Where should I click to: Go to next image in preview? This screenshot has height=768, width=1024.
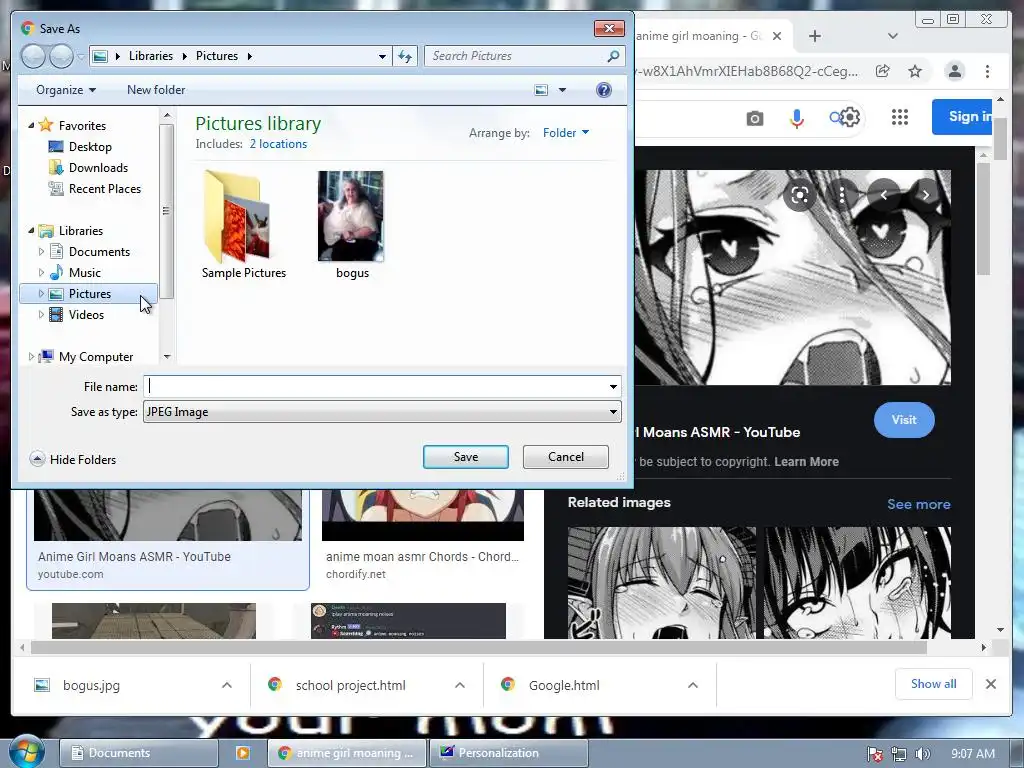925,195
